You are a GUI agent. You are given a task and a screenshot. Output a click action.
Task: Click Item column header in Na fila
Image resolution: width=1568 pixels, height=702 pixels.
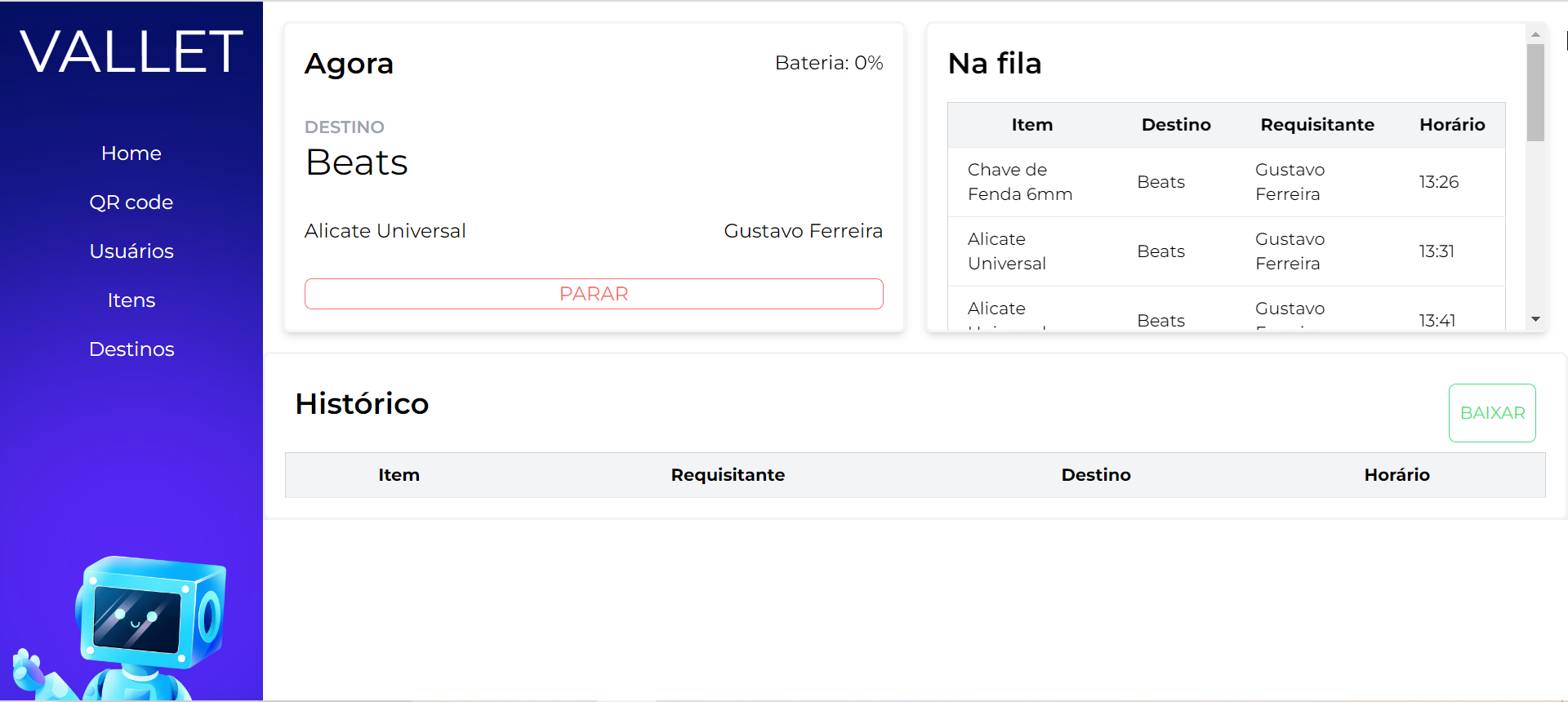(x=1032, y=125)
